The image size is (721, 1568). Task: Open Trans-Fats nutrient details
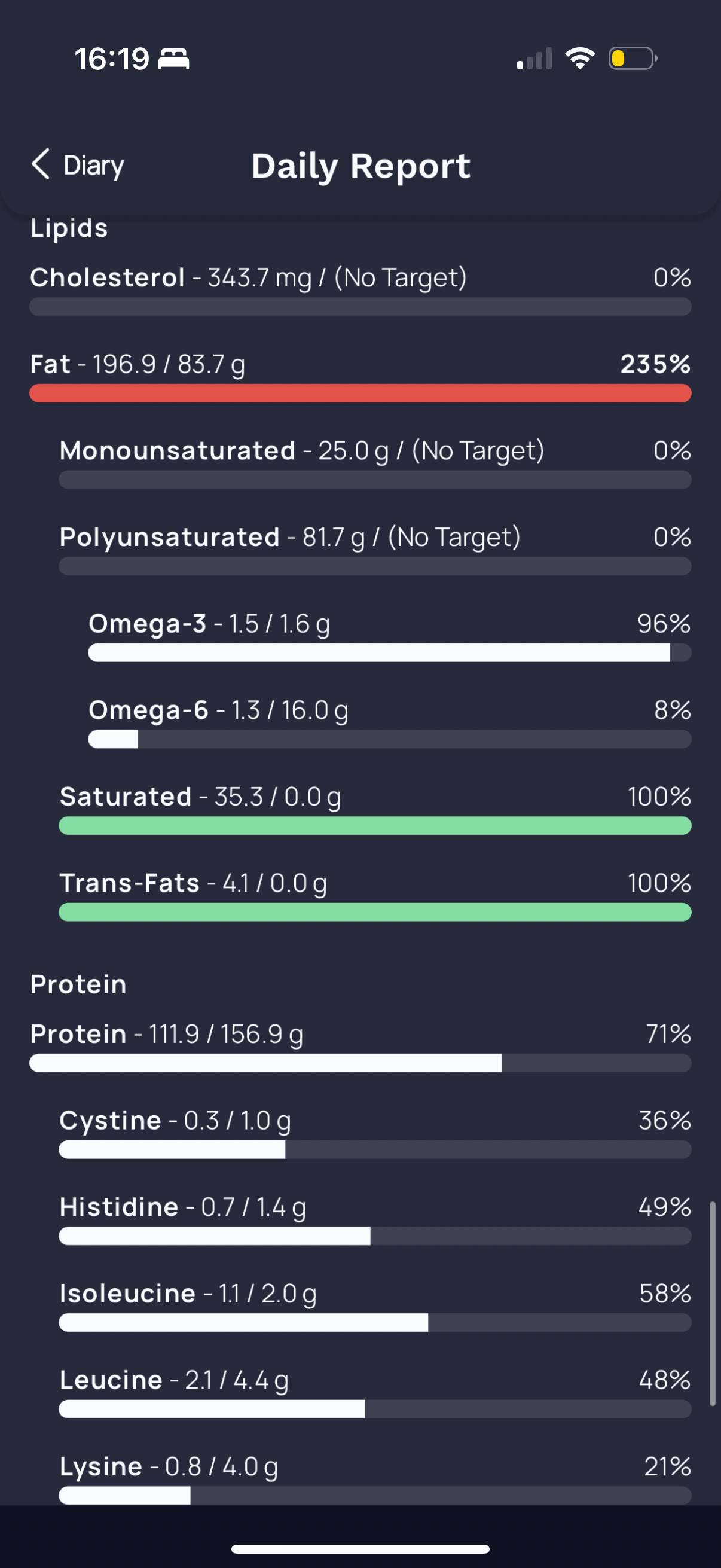tap(375, 895)
